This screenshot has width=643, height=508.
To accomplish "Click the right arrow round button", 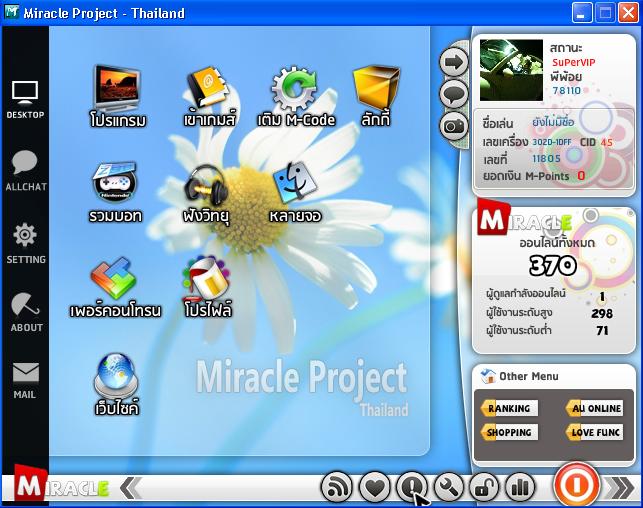I will pos(454,62).
